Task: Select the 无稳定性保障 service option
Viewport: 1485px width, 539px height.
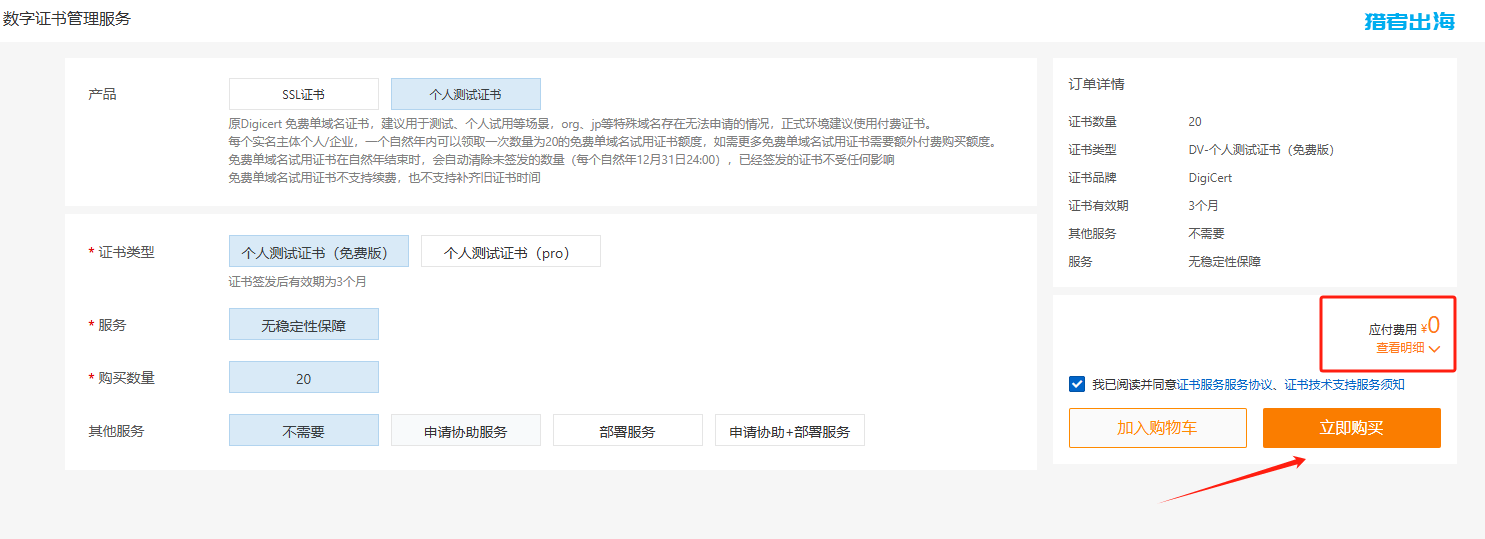Action: point(304,324)
